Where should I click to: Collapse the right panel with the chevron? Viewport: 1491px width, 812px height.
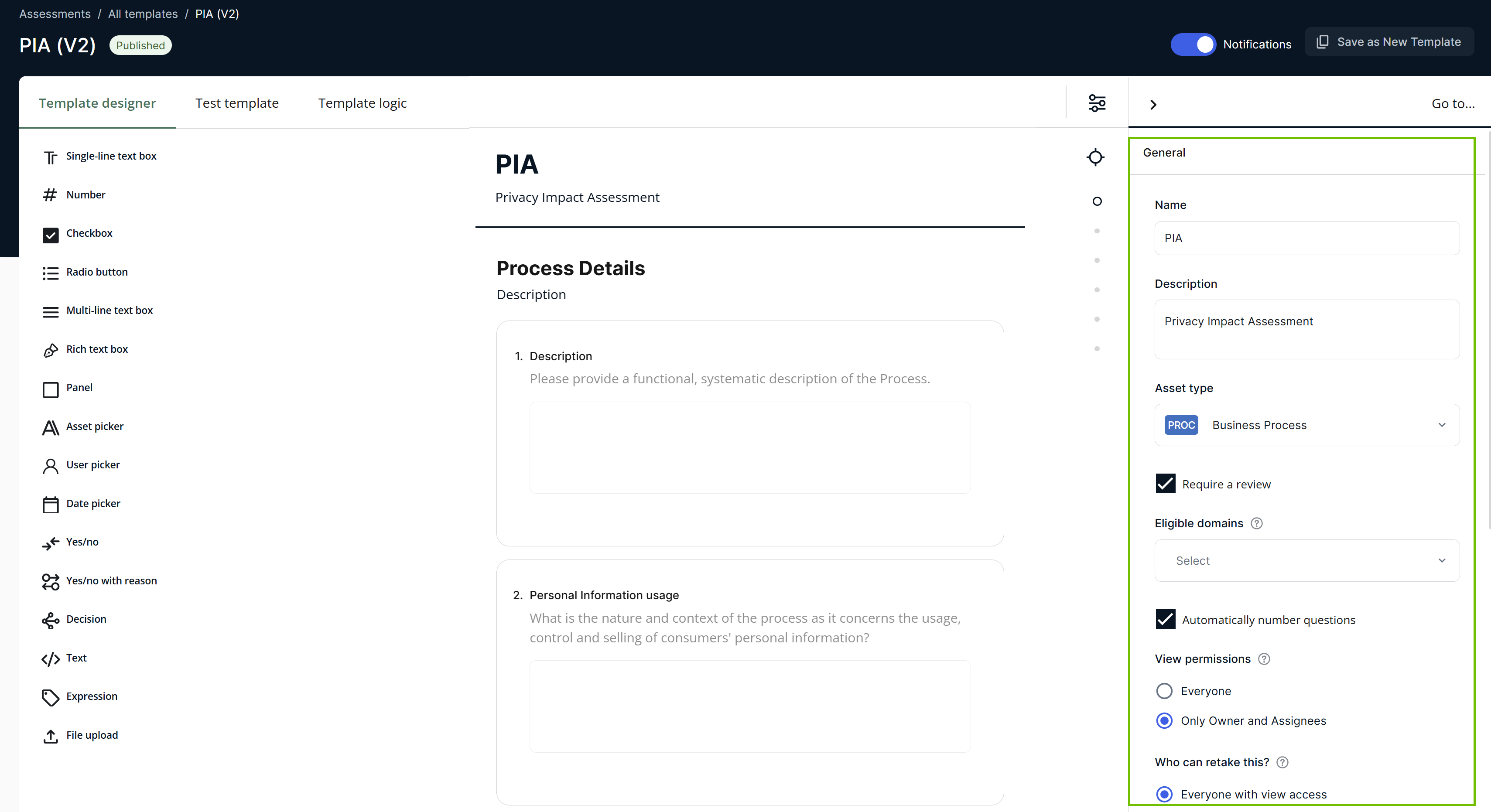click(1152, 104)
